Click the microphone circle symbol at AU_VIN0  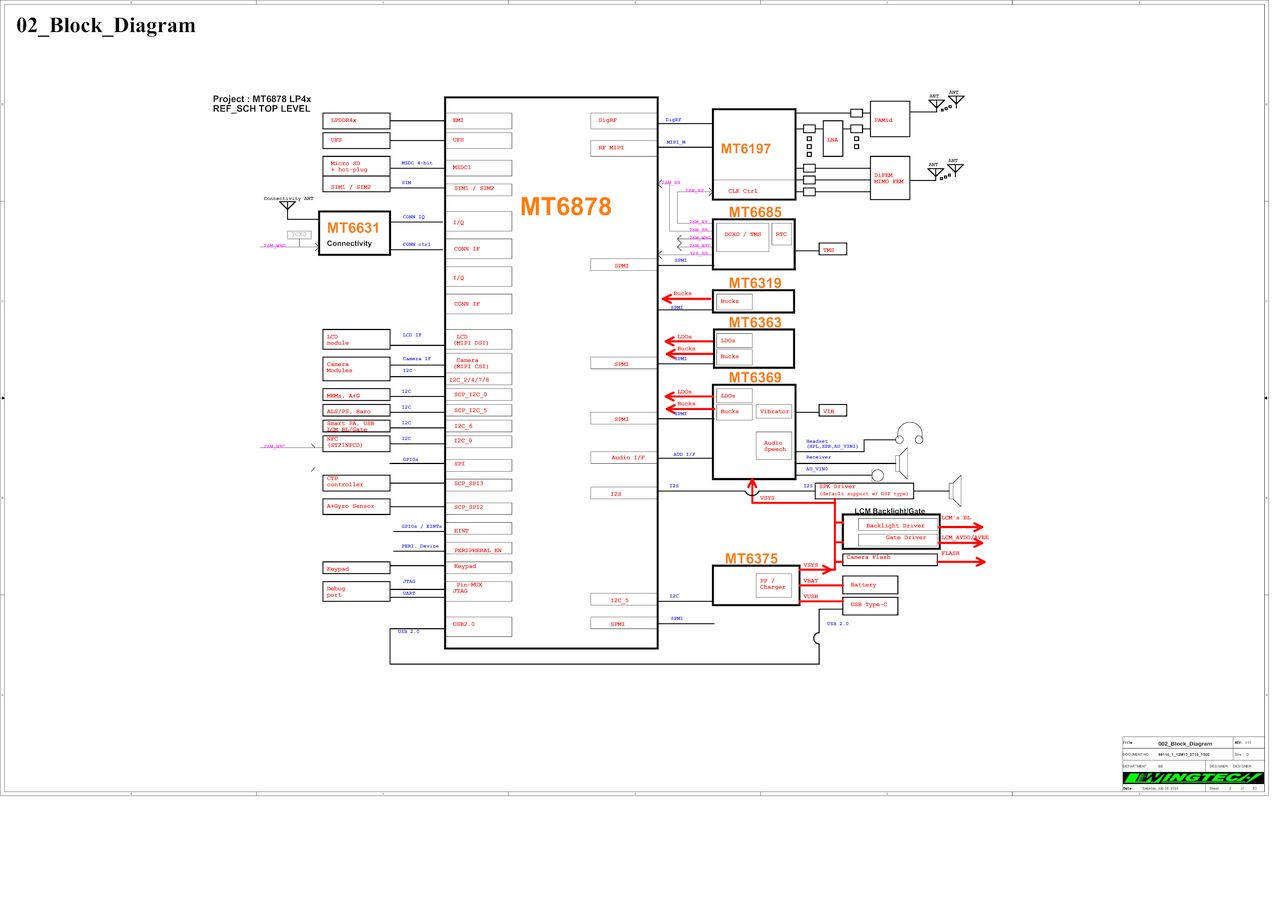pos(877,476)
